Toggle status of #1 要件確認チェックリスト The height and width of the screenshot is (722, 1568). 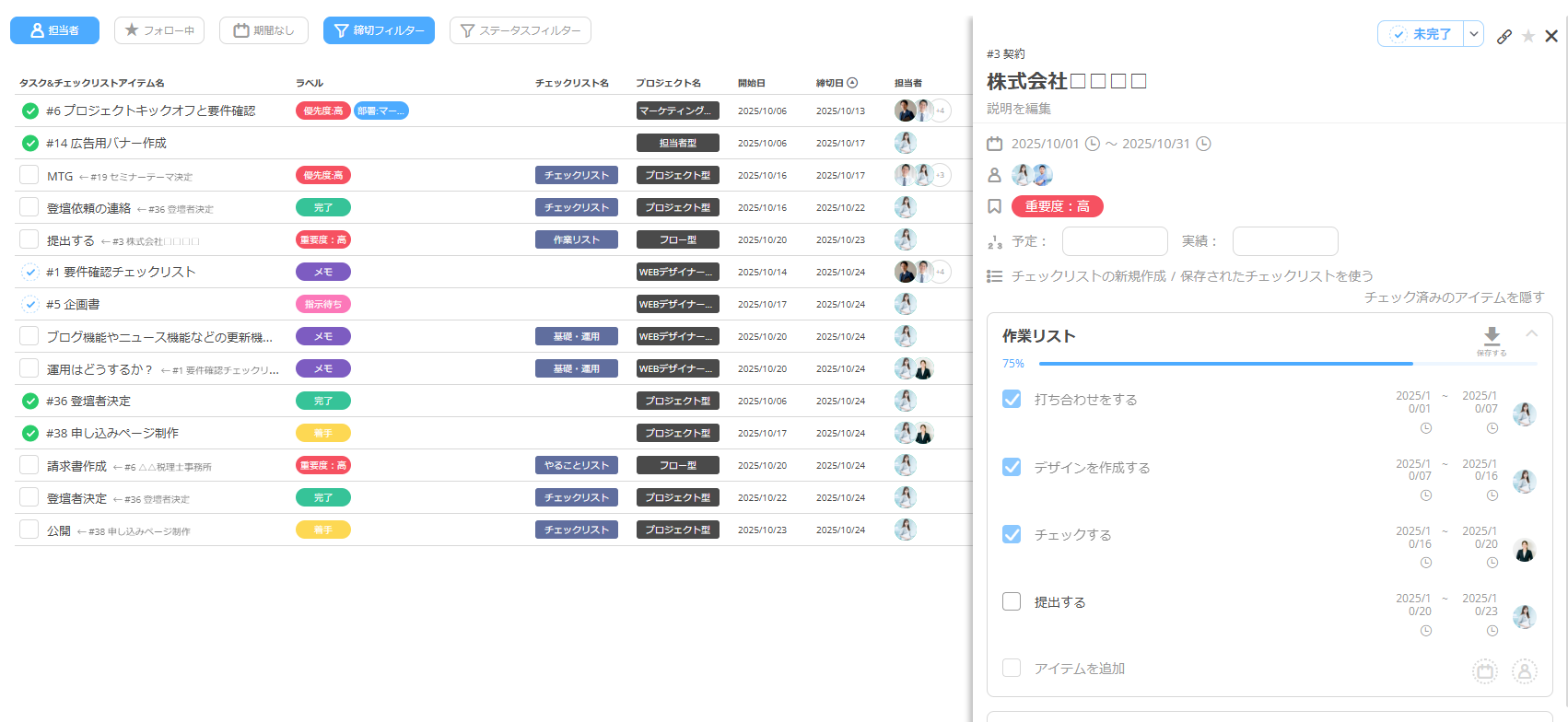coord(30,272)
